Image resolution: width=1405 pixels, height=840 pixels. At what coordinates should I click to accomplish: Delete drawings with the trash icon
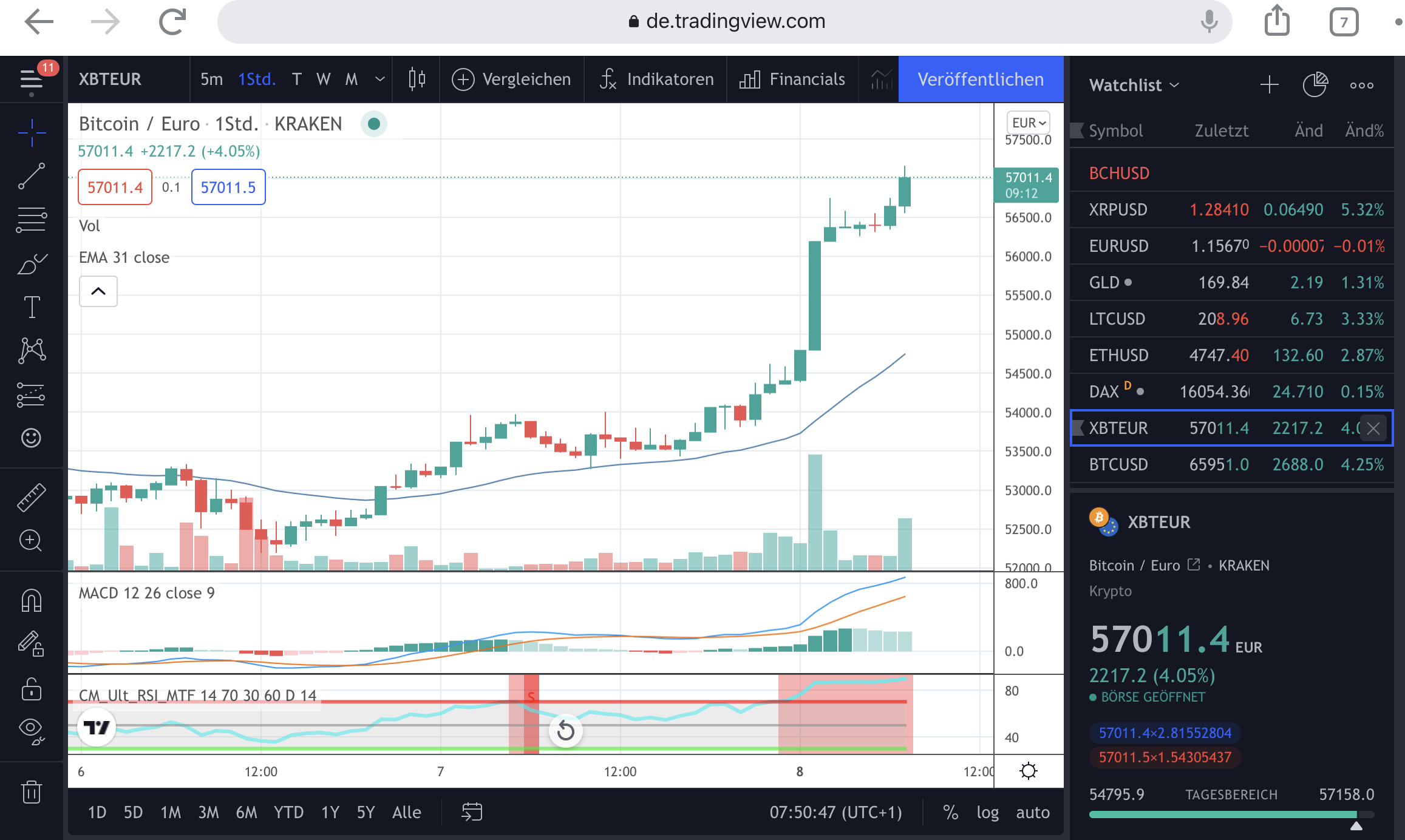click(x=32, y=791)
